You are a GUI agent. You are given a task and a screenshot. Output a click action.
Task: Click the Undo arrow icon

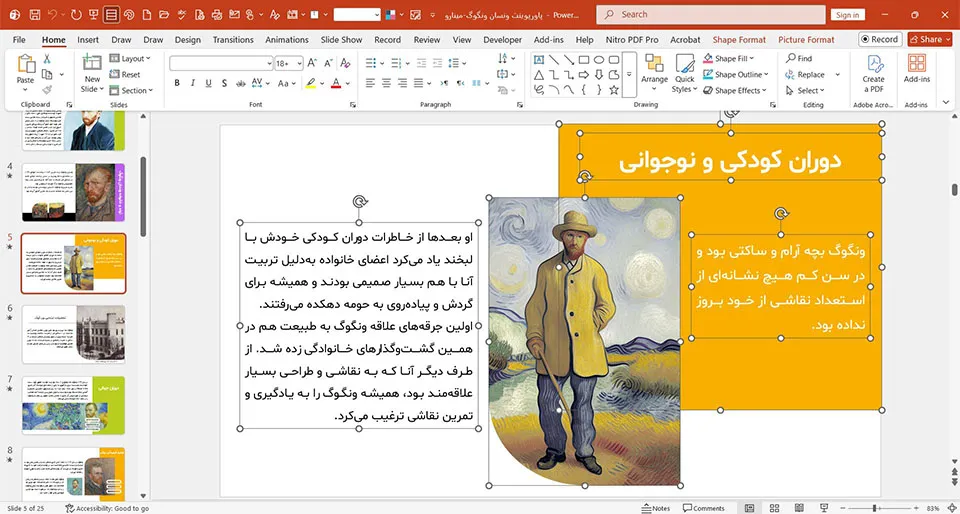52,14
